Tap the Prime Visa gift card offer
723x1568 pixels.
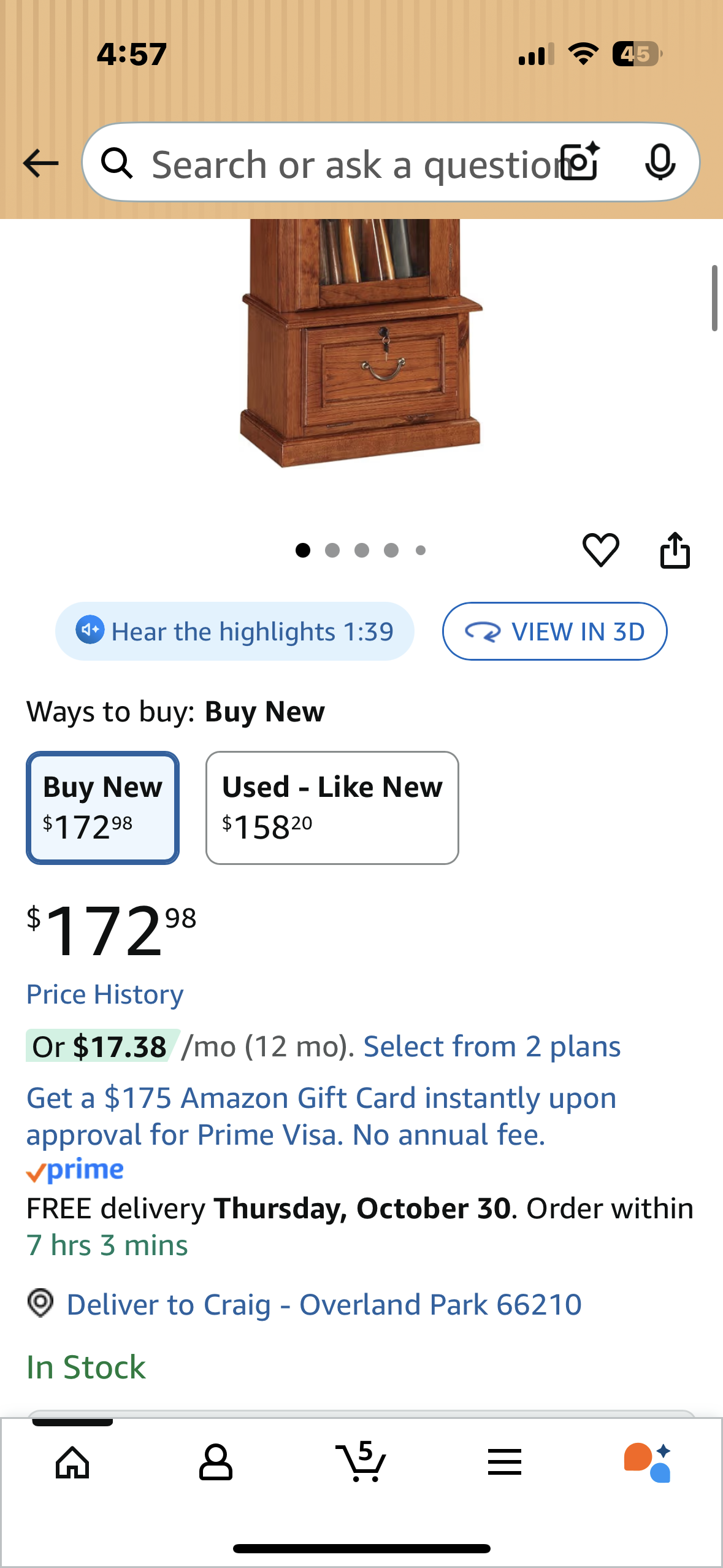[x=321, y=1116]
